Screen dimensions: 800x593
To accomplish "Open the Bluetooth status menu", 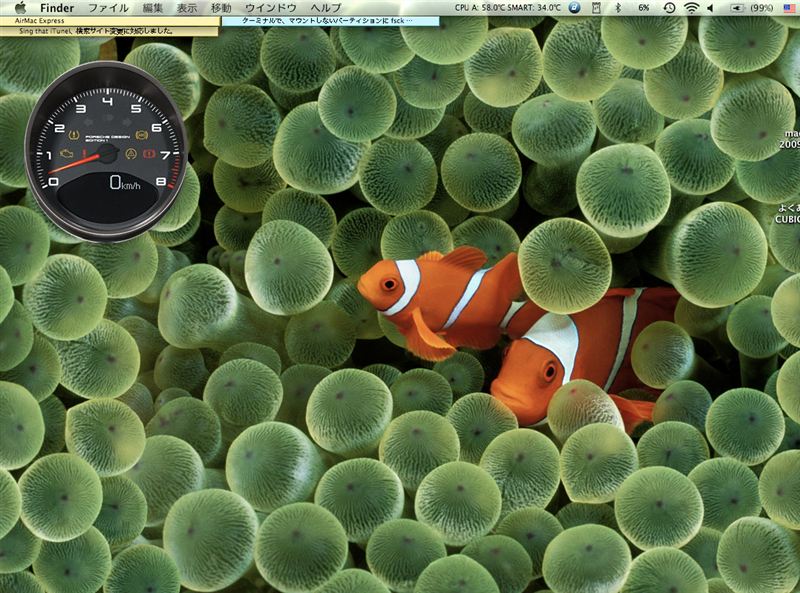I will coord(618,8).
